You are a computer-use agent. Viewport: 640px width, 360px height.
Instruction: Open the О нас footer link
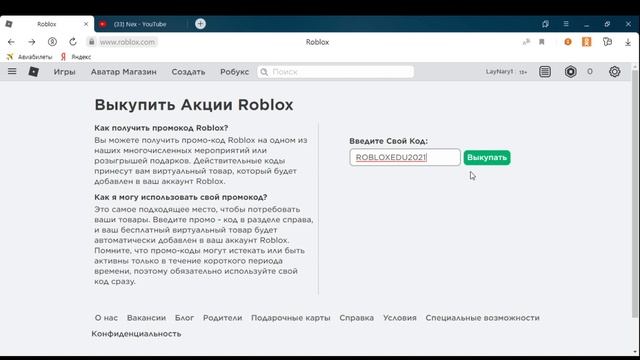[106, 318]
